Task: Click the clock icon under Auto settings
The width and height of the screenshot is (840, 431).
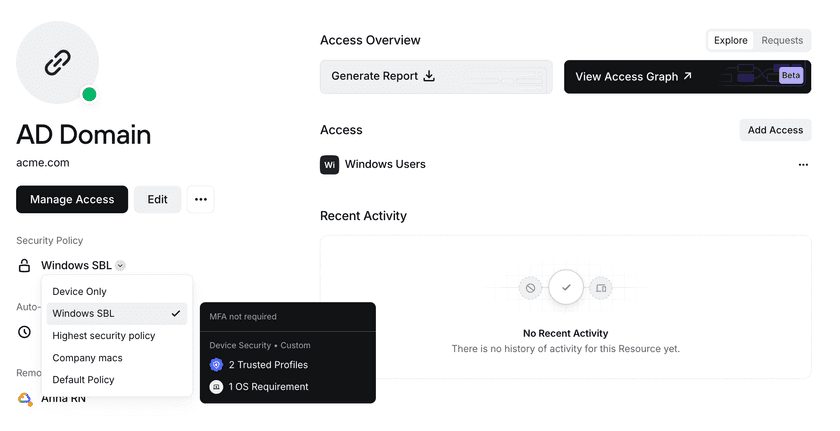Action: (x=25, y=332)
